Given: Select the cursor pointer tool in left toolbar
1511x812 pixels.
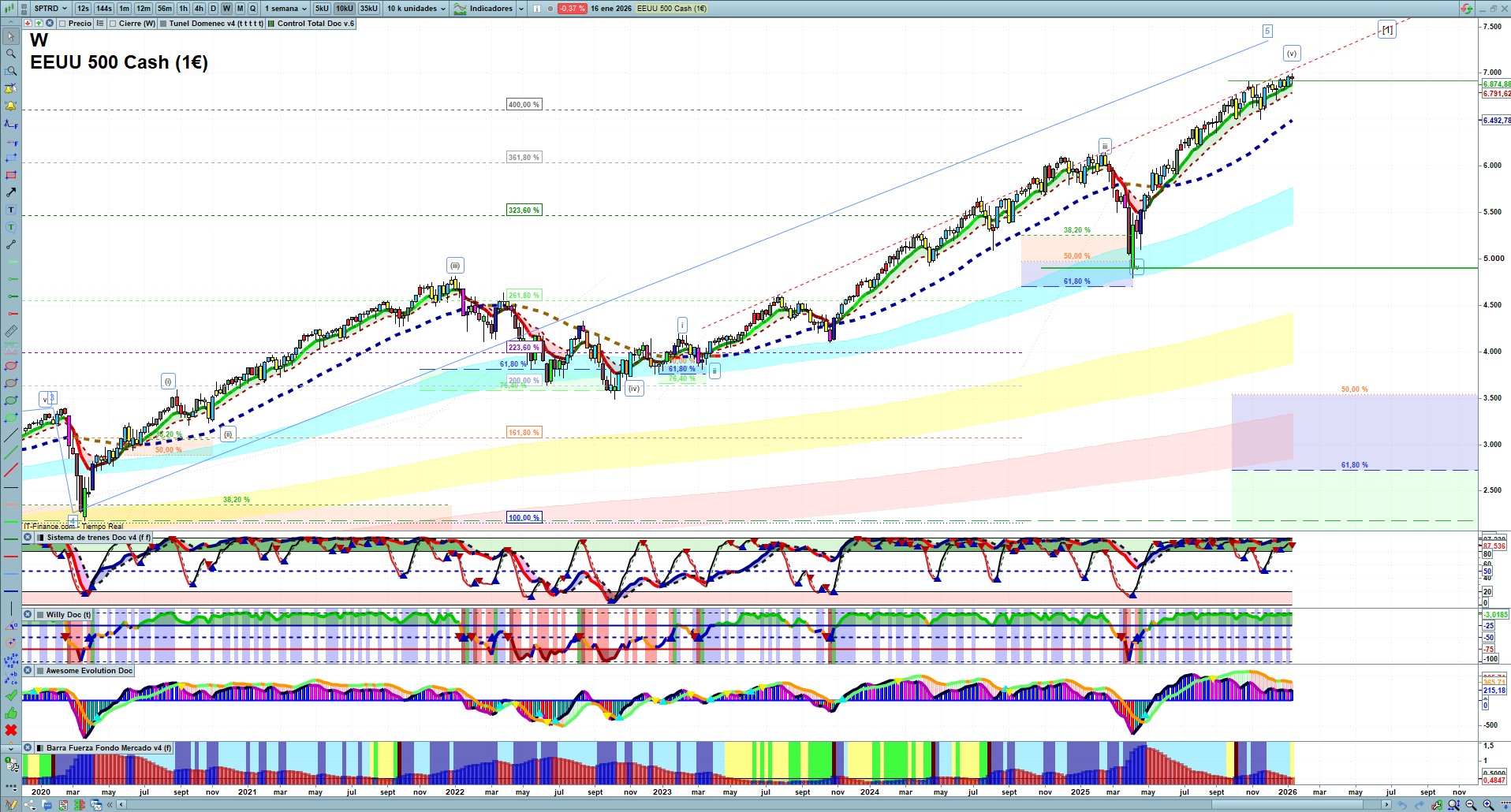Looking at the screenshot, I should [11, 36].
